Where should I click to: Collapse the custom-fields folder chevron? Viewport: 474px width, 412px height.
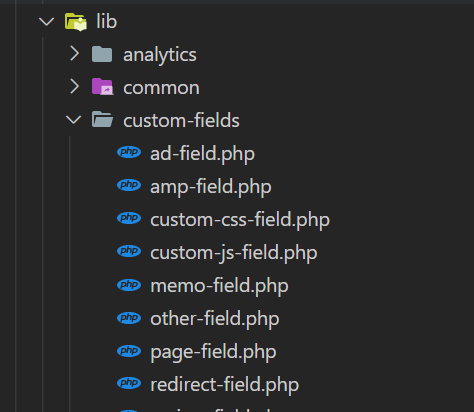click(x=74, y=120)
